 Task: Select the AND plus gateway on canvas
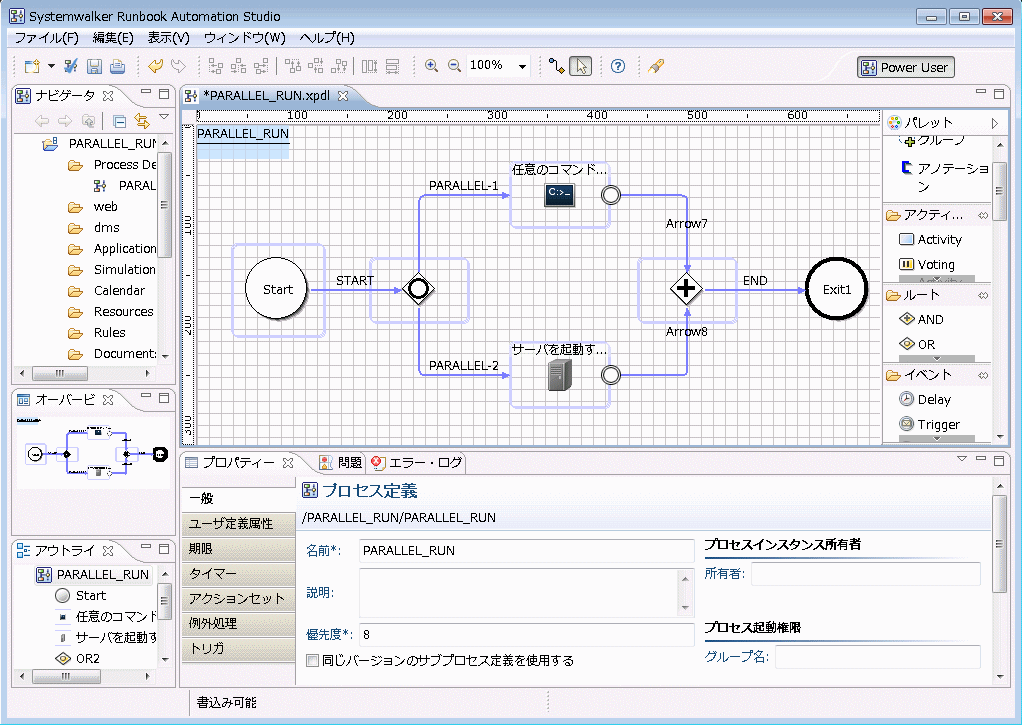coord(686,288)
